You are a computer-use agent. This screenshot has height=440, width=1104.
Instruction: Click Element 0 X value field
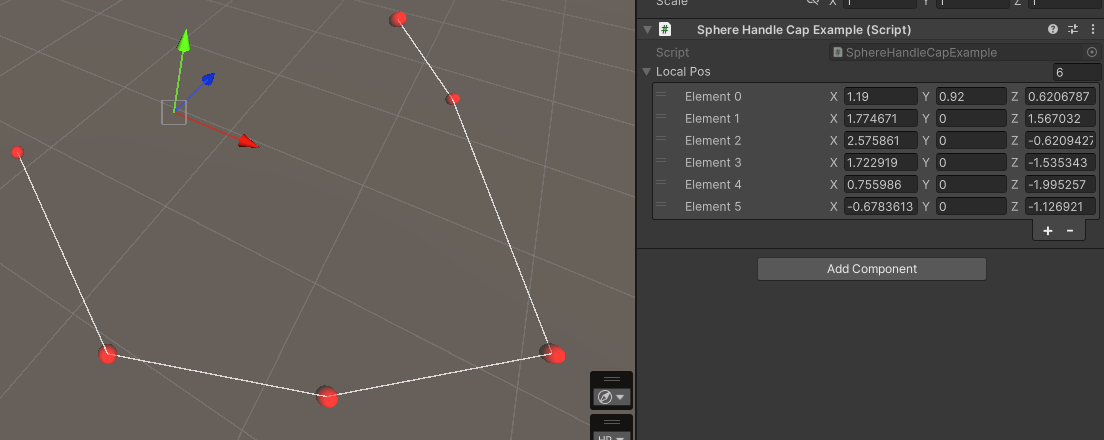[x=881, y=96]
